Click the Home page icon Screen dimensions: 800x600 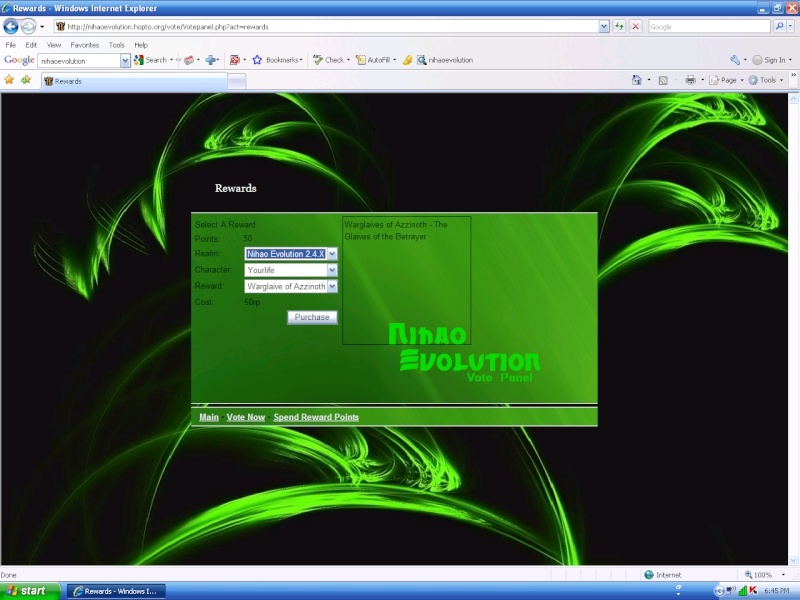[x=637, y=80]
